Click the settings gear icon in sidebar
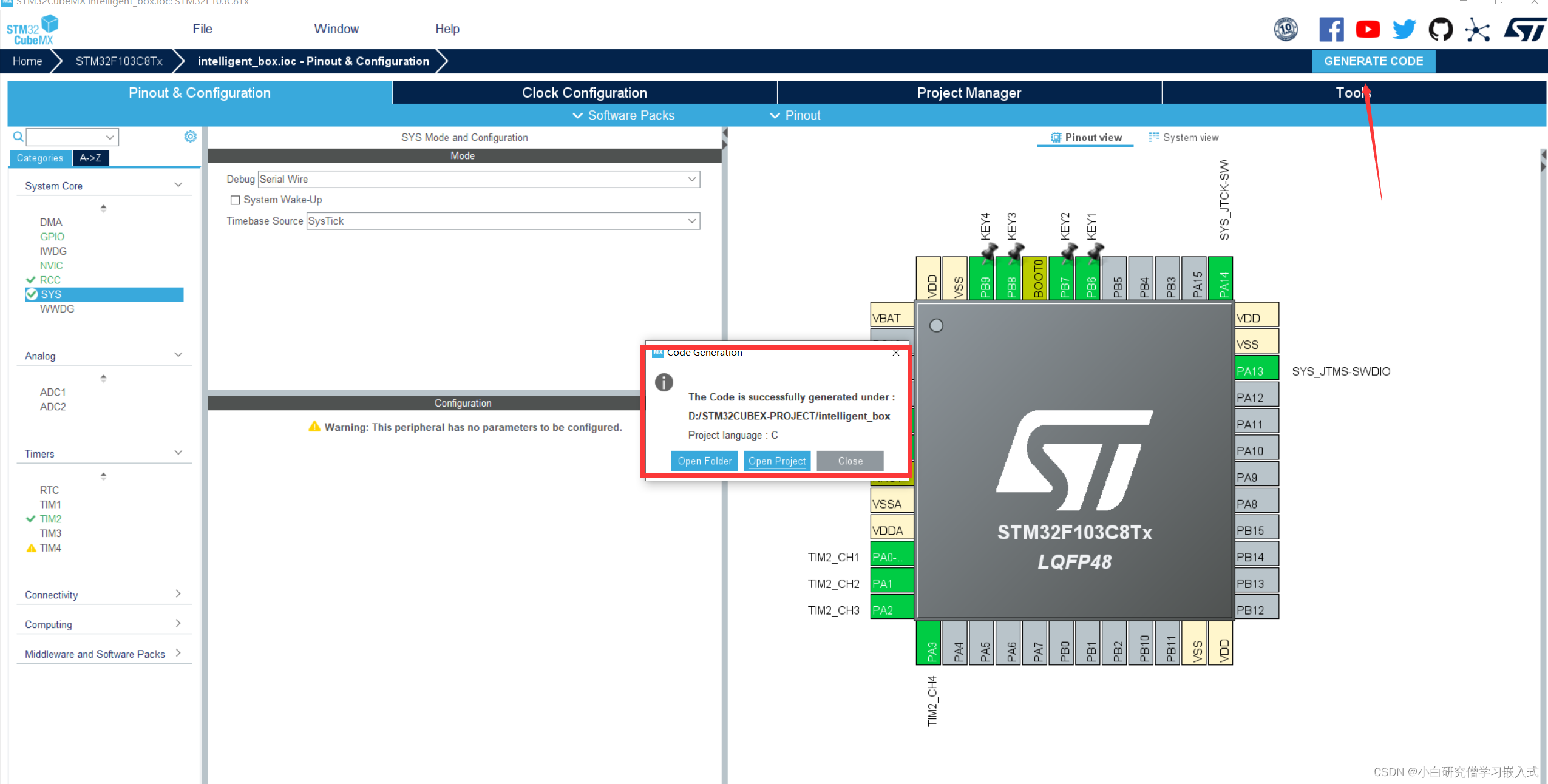Image resolution: width=1548 pixels, height=784 pixels. 190,137
